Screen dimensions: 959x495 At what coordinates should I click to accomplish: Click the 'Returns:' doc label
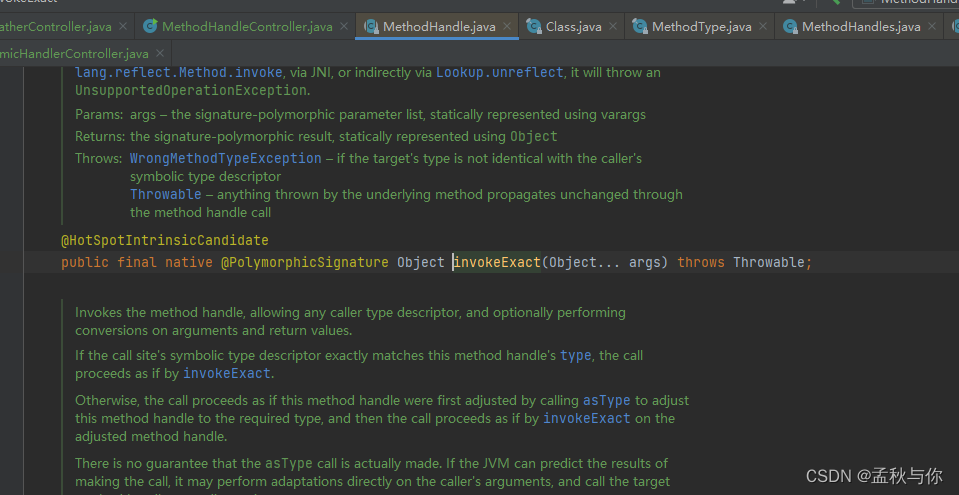[x=100, y=136]
